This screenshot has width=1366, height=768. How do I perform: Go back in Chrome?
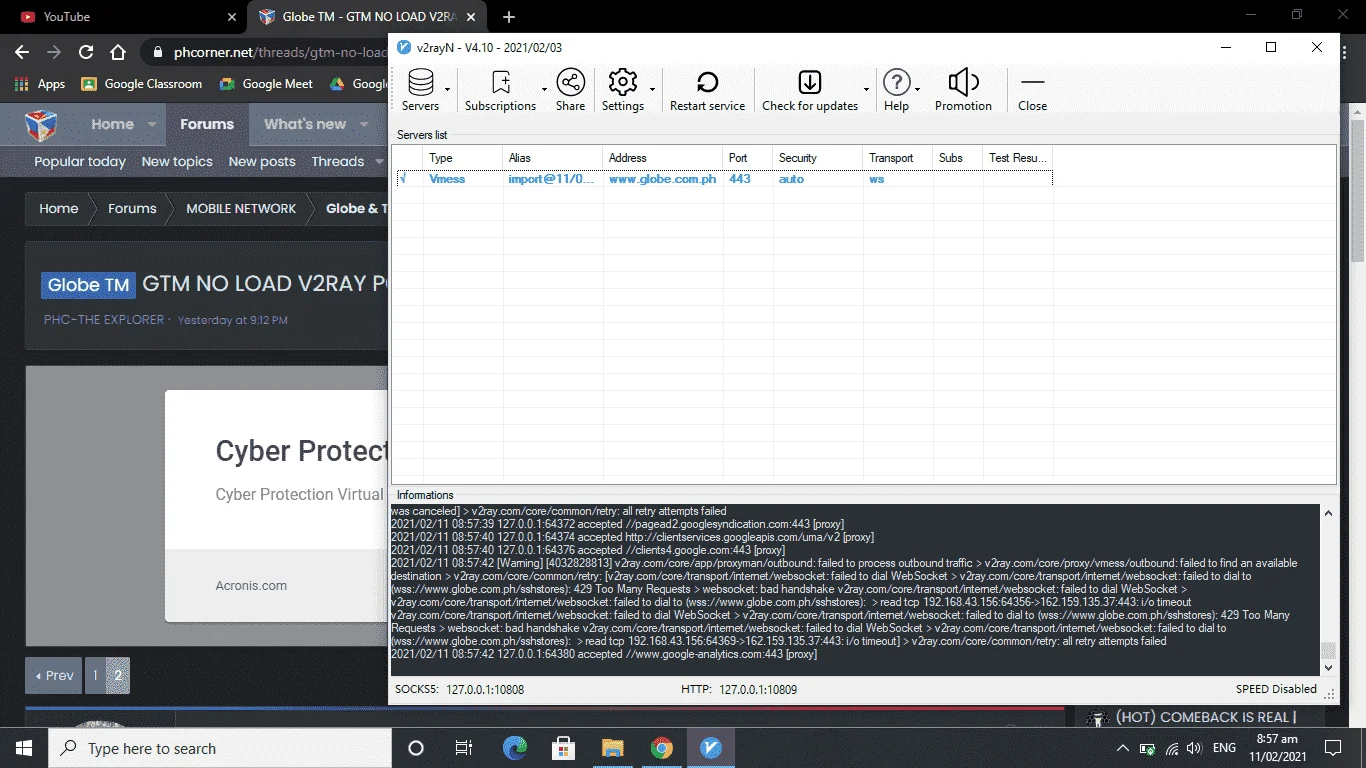pyautogui.click(x=22, y=52)
